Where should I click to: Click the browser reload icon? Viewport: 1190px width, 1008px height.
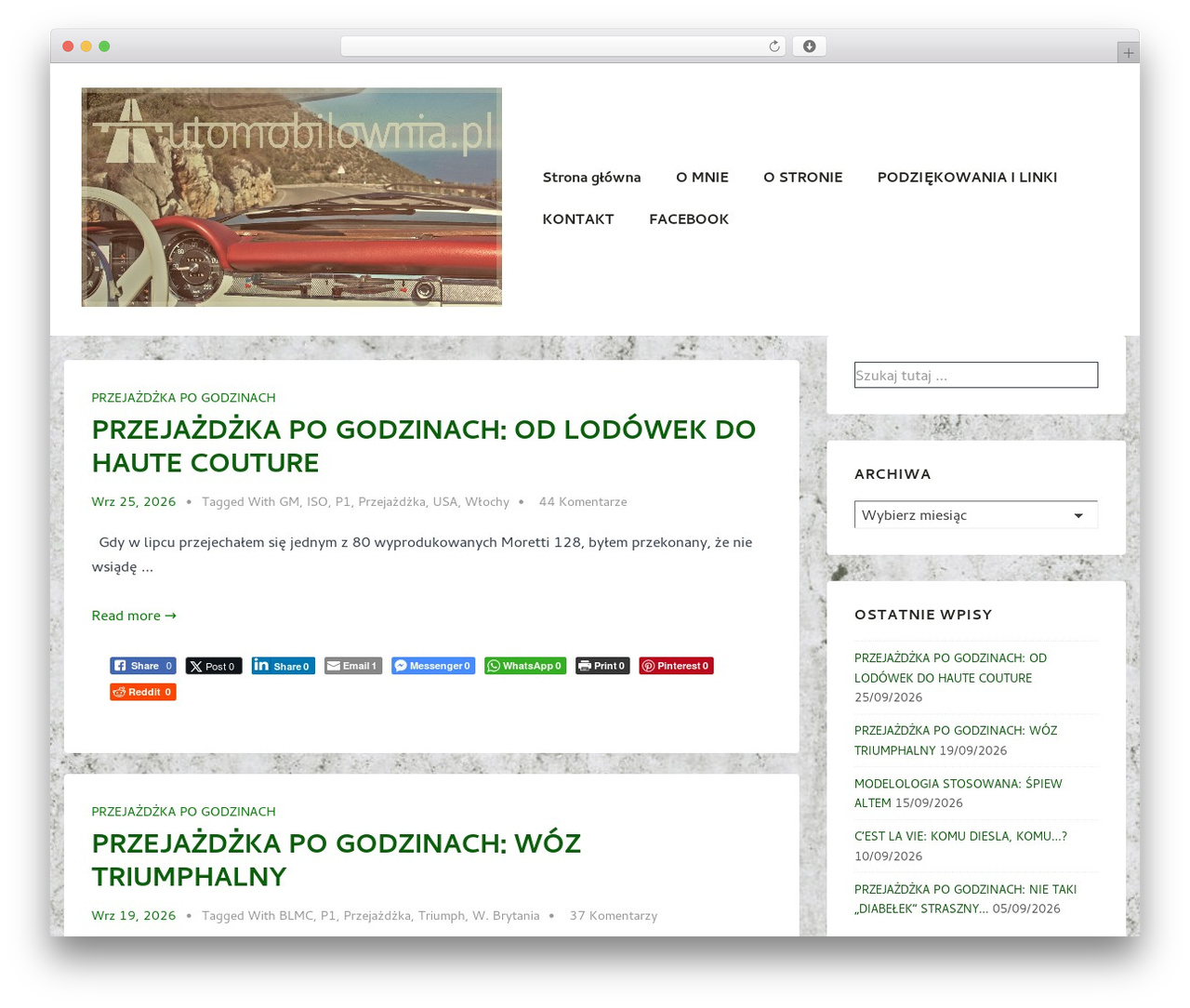pos(773,46)
